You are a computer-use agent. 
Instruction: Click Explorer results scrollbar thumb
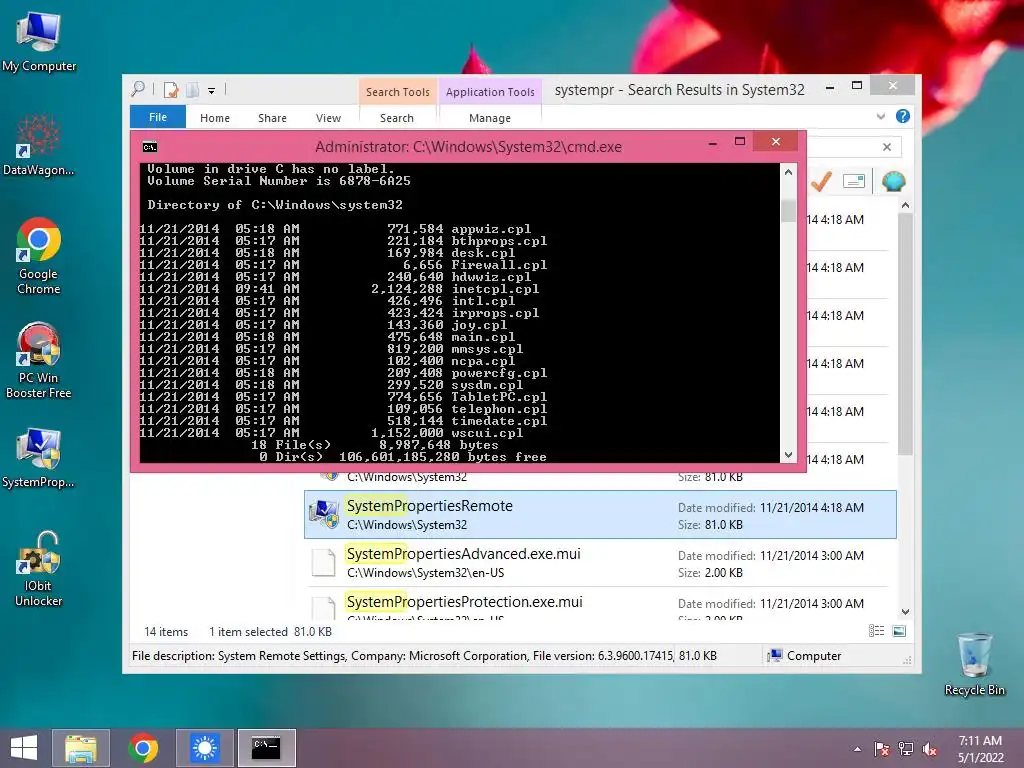[905, 334]
